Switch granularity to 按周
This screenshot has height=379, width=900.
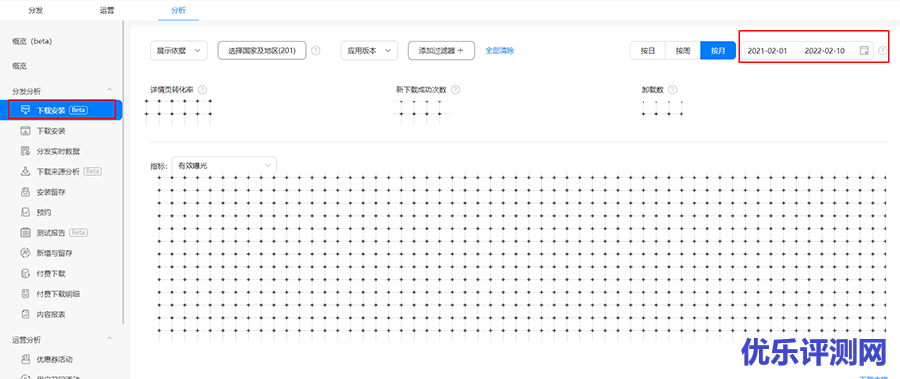click(683, 51)
